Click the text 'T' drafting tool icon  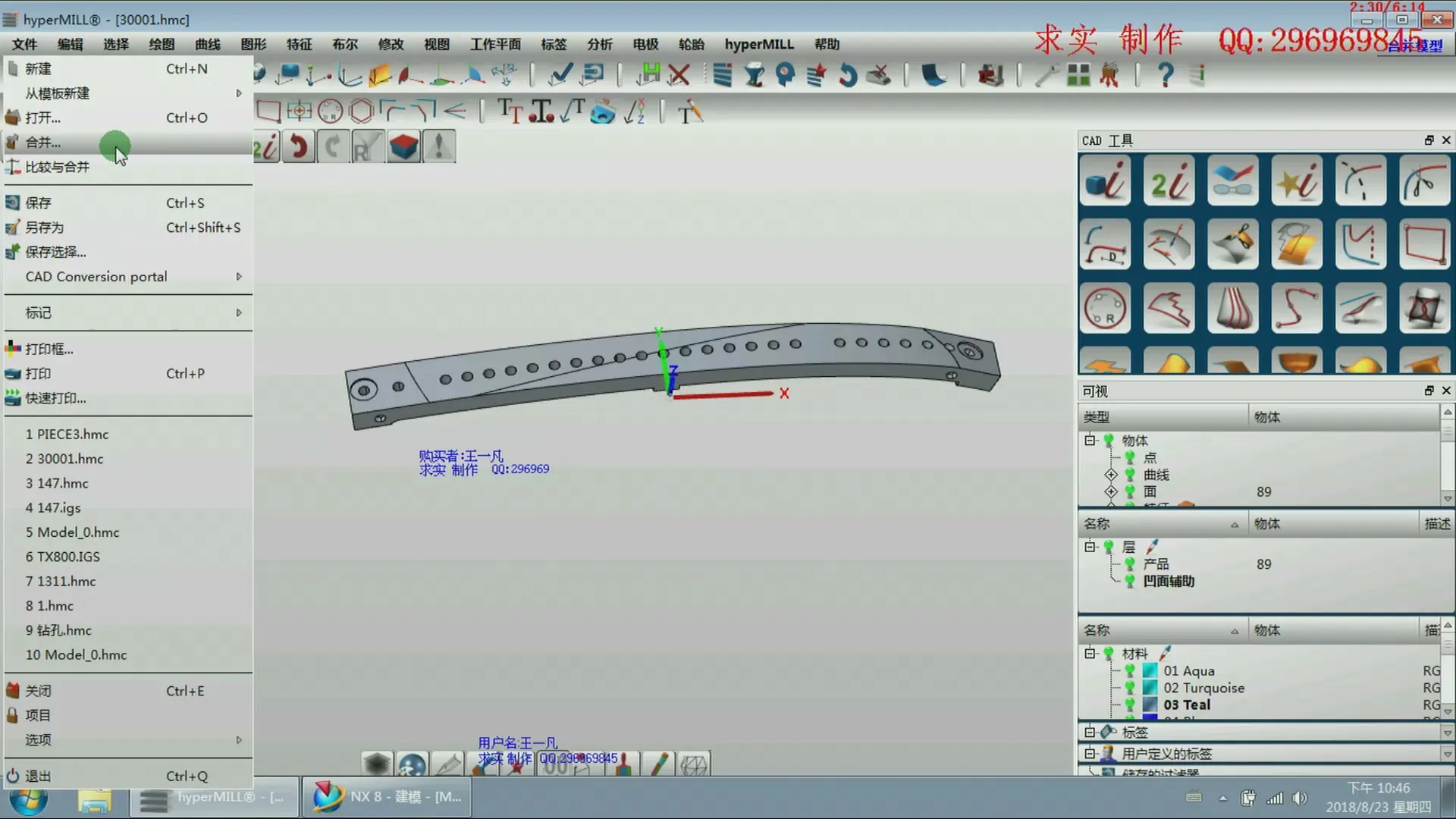(510, 111)
